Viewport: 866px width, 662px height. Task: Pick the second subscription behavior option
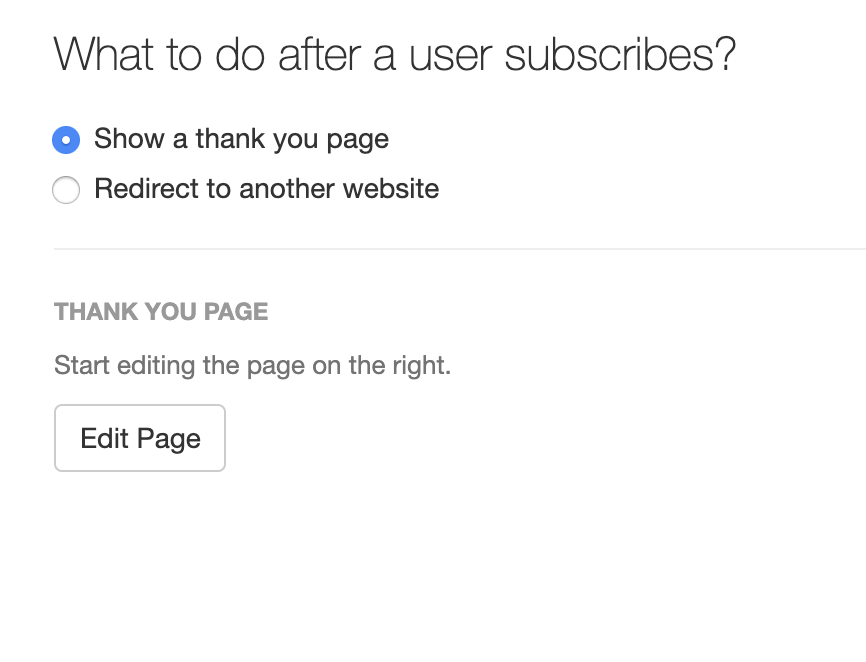click(65, 189)
